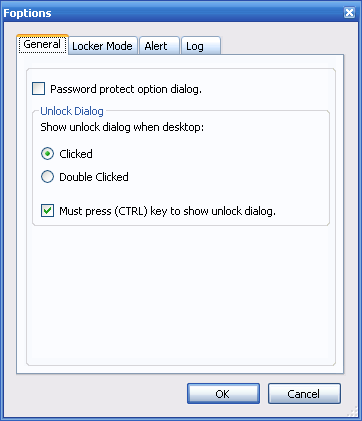Click the 'Clicked' option label text
This screenshot has height=421, width=362.
pyautogui.click(x=76, y=154)
